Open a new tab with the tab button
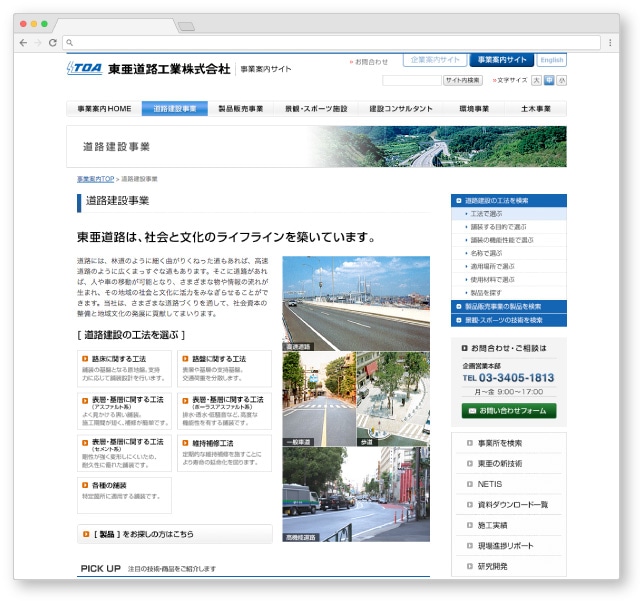Image resolution: width=640 pixels, height=601 pixels. 187,27
